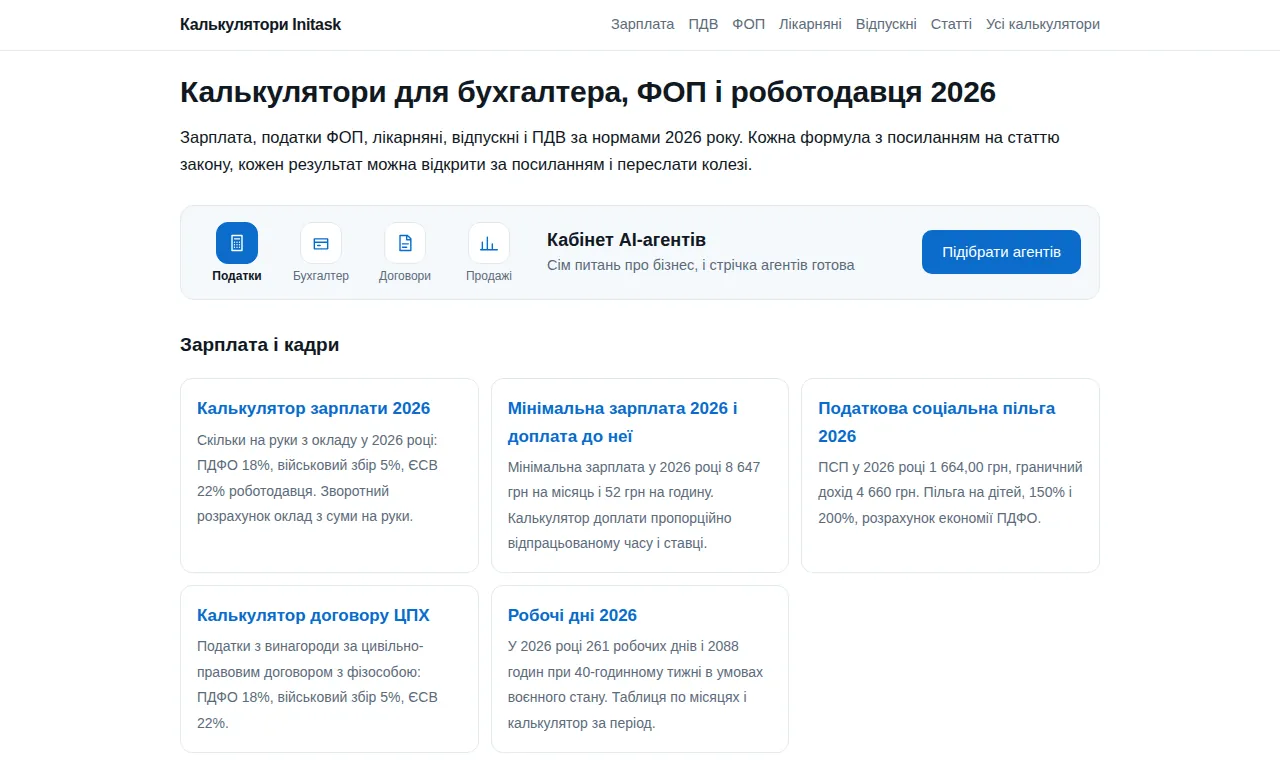1280x760 pixels.
Task: Open Калькулятор зарплати 2026 link
Action: tap(314, 408)
